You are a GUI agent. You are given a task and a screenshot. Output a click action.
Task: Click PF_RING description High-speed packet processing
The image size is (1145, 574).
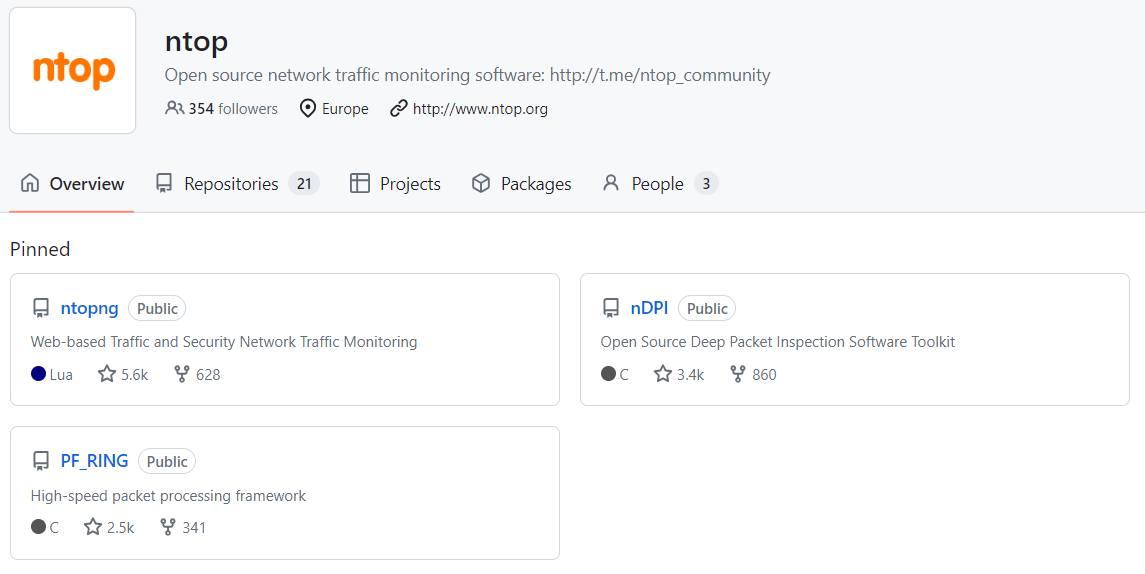click(168, 496)
